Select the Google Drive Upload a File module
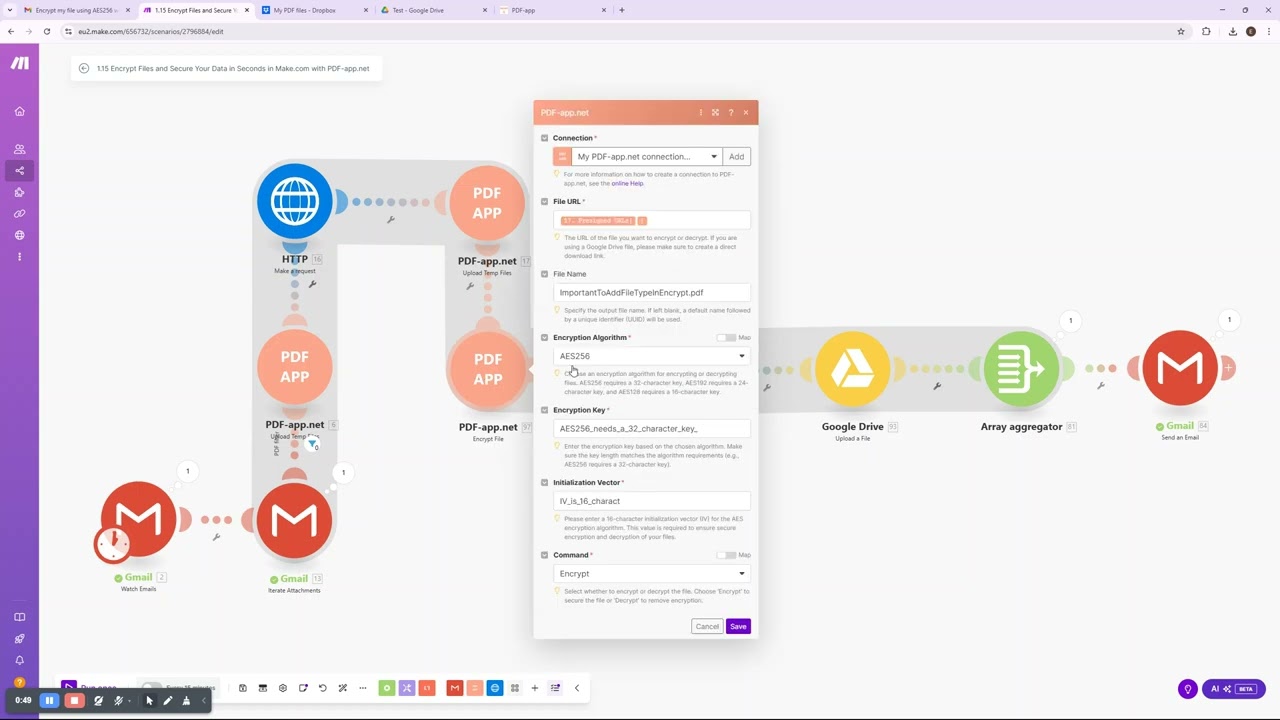1280x720 pixels. [x=852, y=369]
